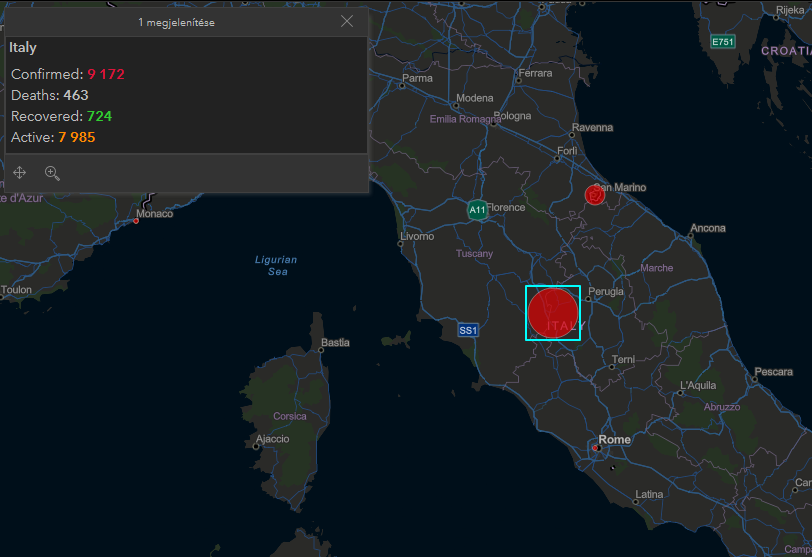Click the Ajaccio label on Corsica
812x557 pixels.
coord(272,439)
